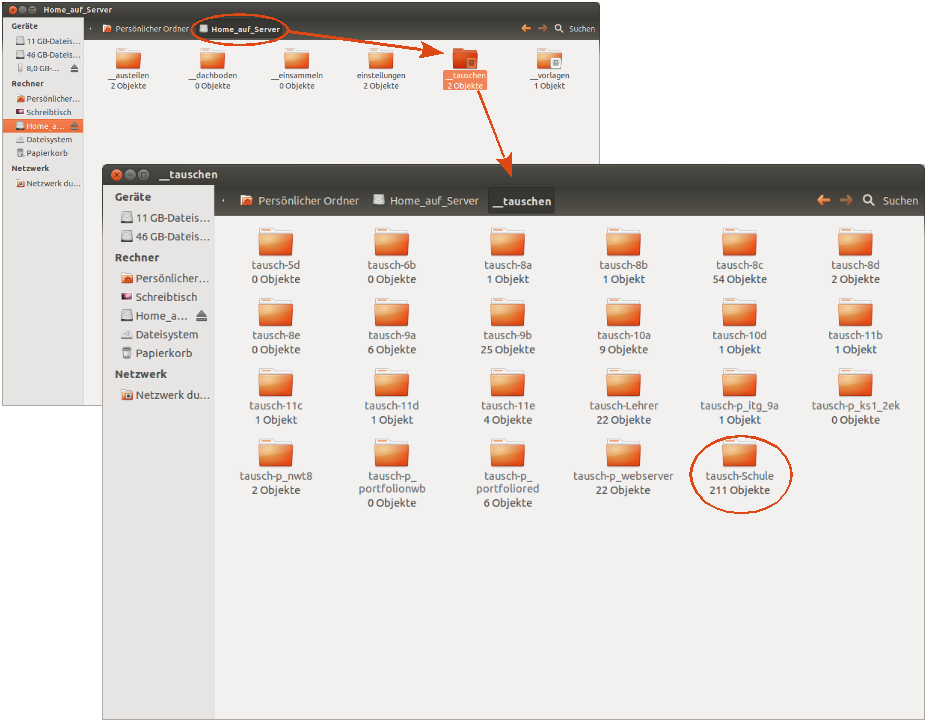Select the Home_auf_Server path segment in the __tauschen window

click(425, 200)
